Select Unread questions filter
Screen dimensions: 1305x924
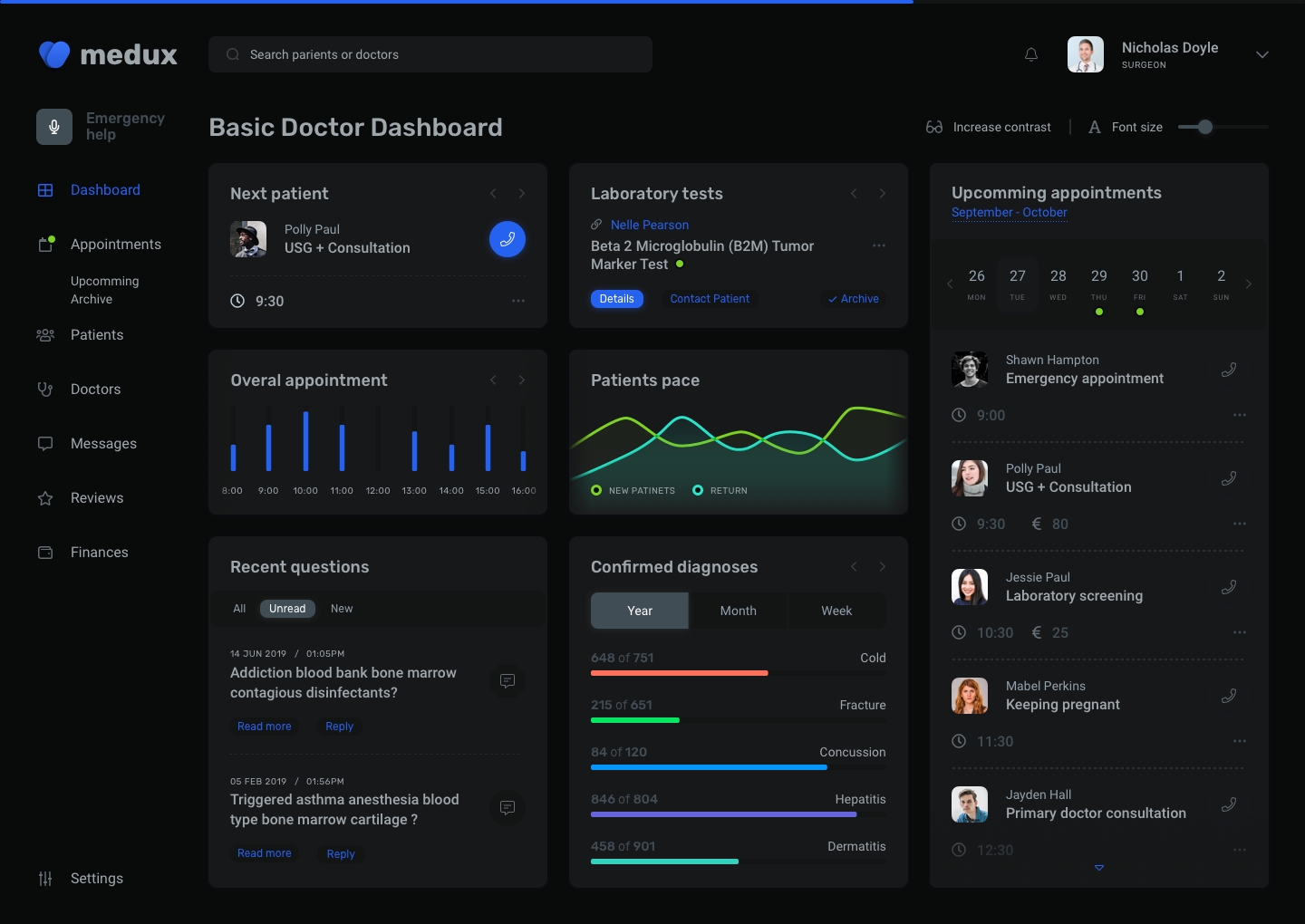287,609
